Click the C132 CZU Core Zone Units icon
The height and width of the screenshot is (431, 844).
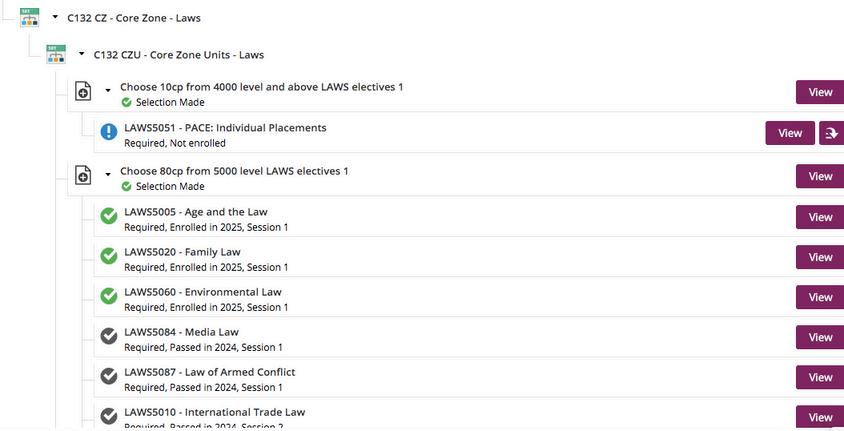(56, 54)
